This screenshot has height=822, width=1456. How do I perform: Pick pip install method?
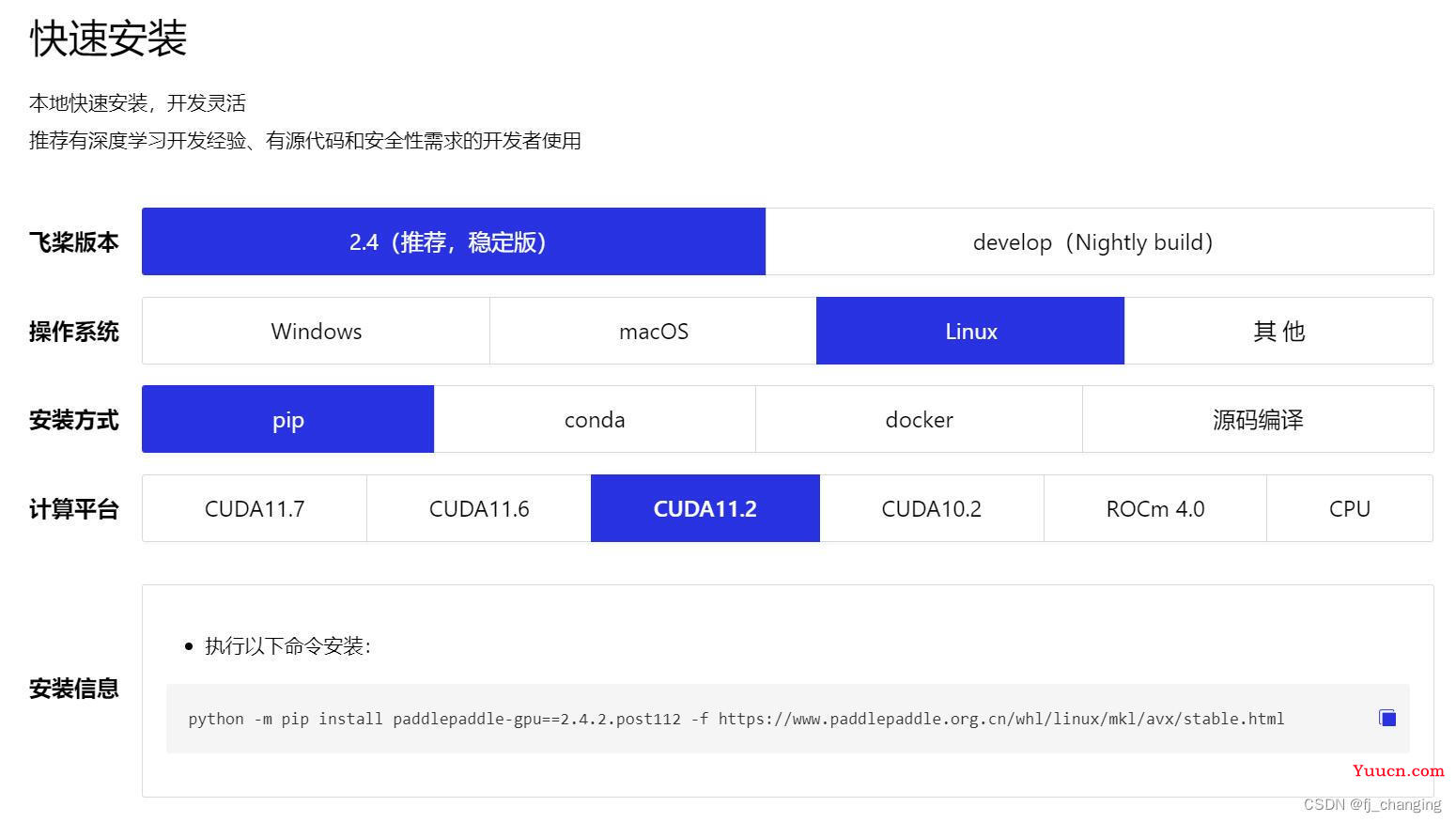click(x=287, y=419)
